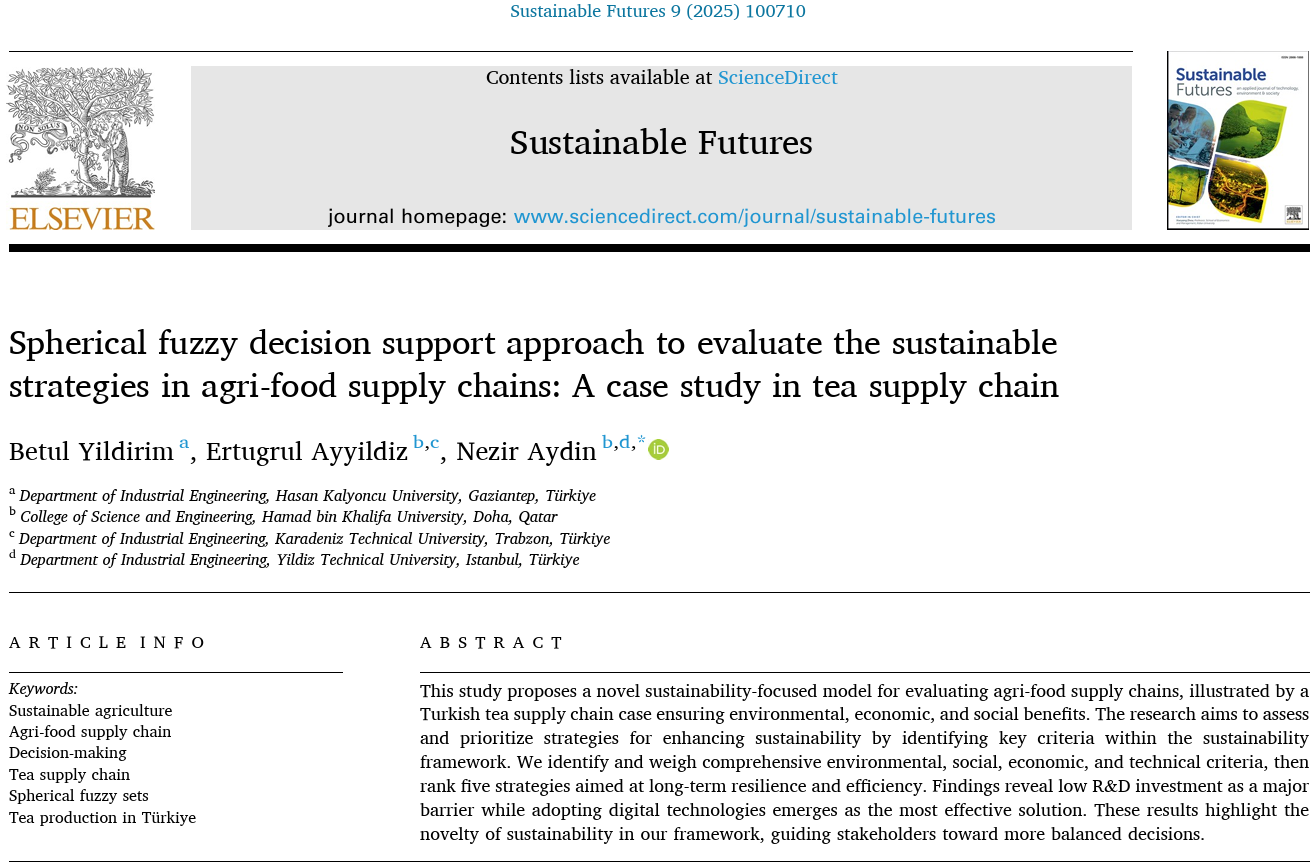Click the Sustainable Futures journal title heading
This screenshot has height=867, width=1315.
pyautogui.click(x=661, y=143)
